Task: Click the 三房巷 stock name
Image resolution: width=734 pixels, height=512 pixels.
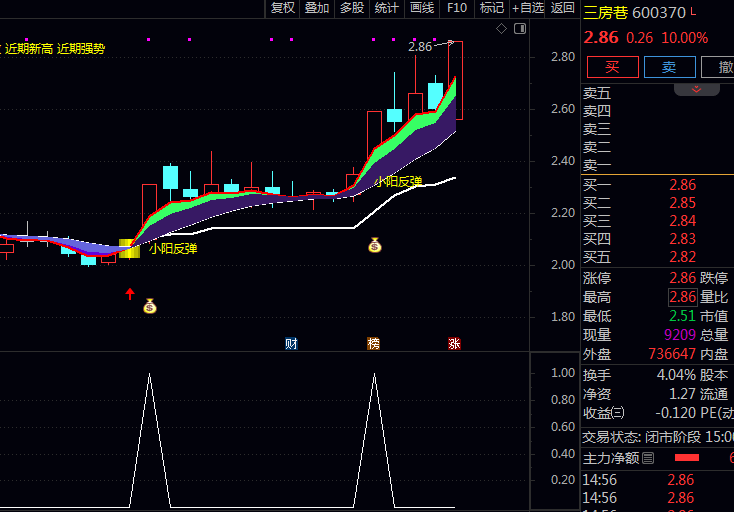Action: coord(607,13)
